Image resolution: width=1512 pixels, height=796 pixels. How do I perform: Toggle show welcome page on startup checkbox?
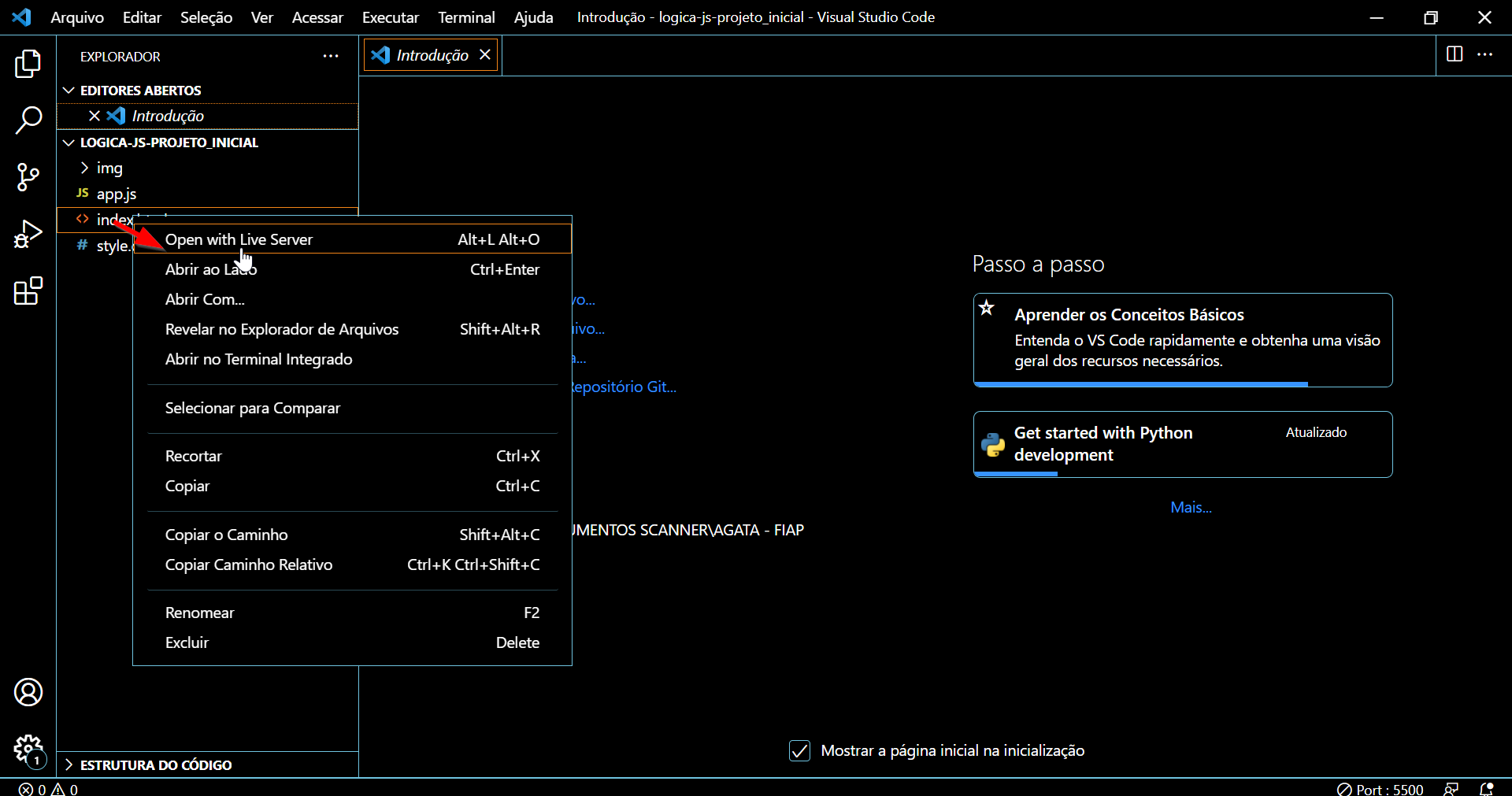(x=799, y=750)
